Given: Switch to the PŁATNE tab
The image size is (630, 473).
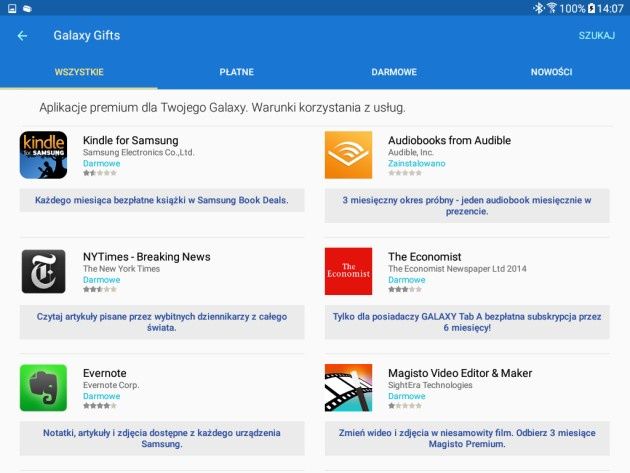Looking at the screenshot, I should [236, 72].
